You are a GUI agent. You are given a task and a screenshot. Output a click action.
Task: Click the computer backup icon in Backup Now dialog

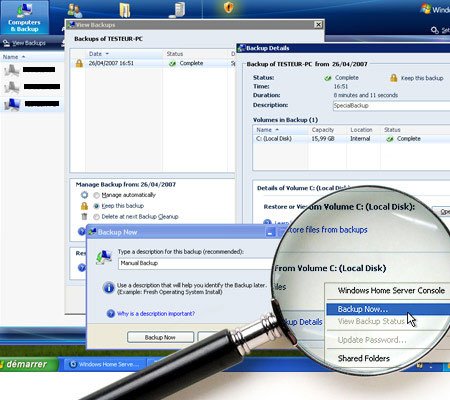click(x=104, y=258)
